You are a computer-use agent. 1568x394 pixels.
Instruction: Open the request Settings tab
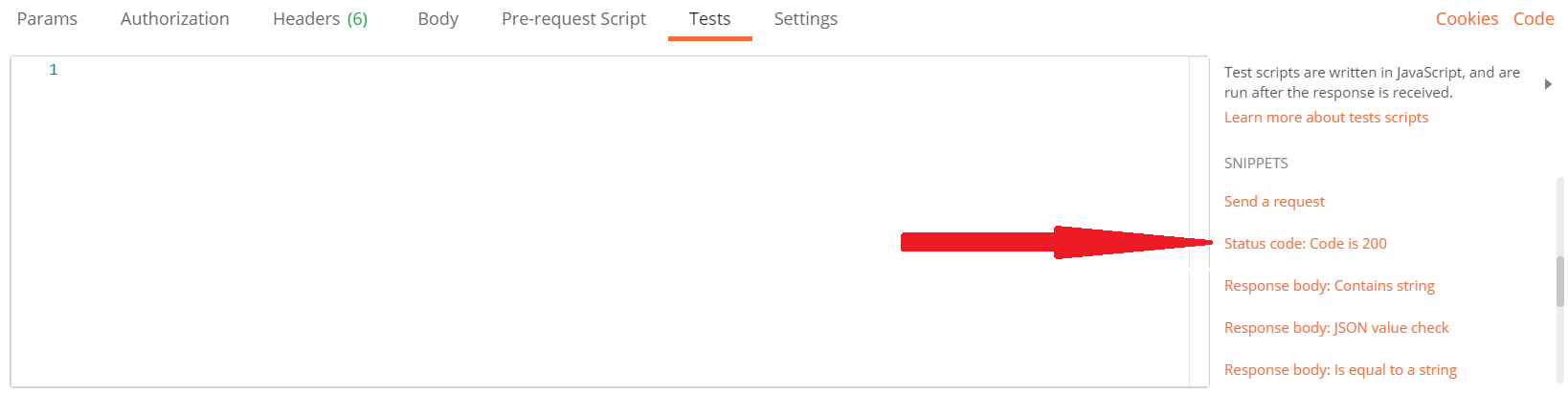point(806,19)
